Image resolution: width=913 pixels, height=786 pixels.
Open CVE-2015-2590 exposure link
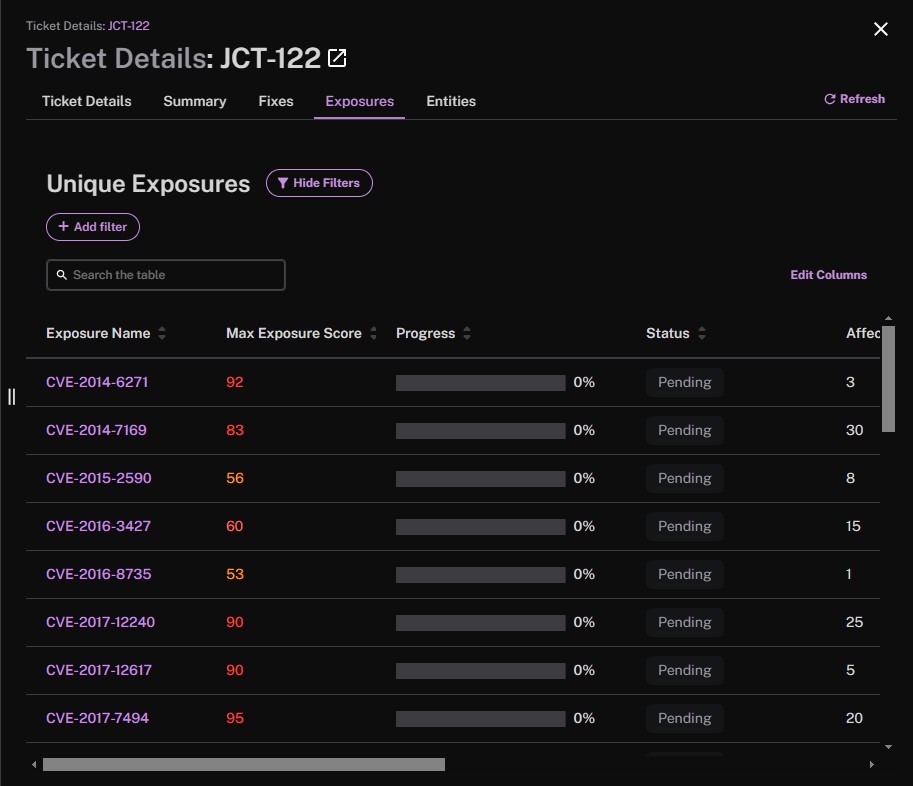tap(98, 478)
